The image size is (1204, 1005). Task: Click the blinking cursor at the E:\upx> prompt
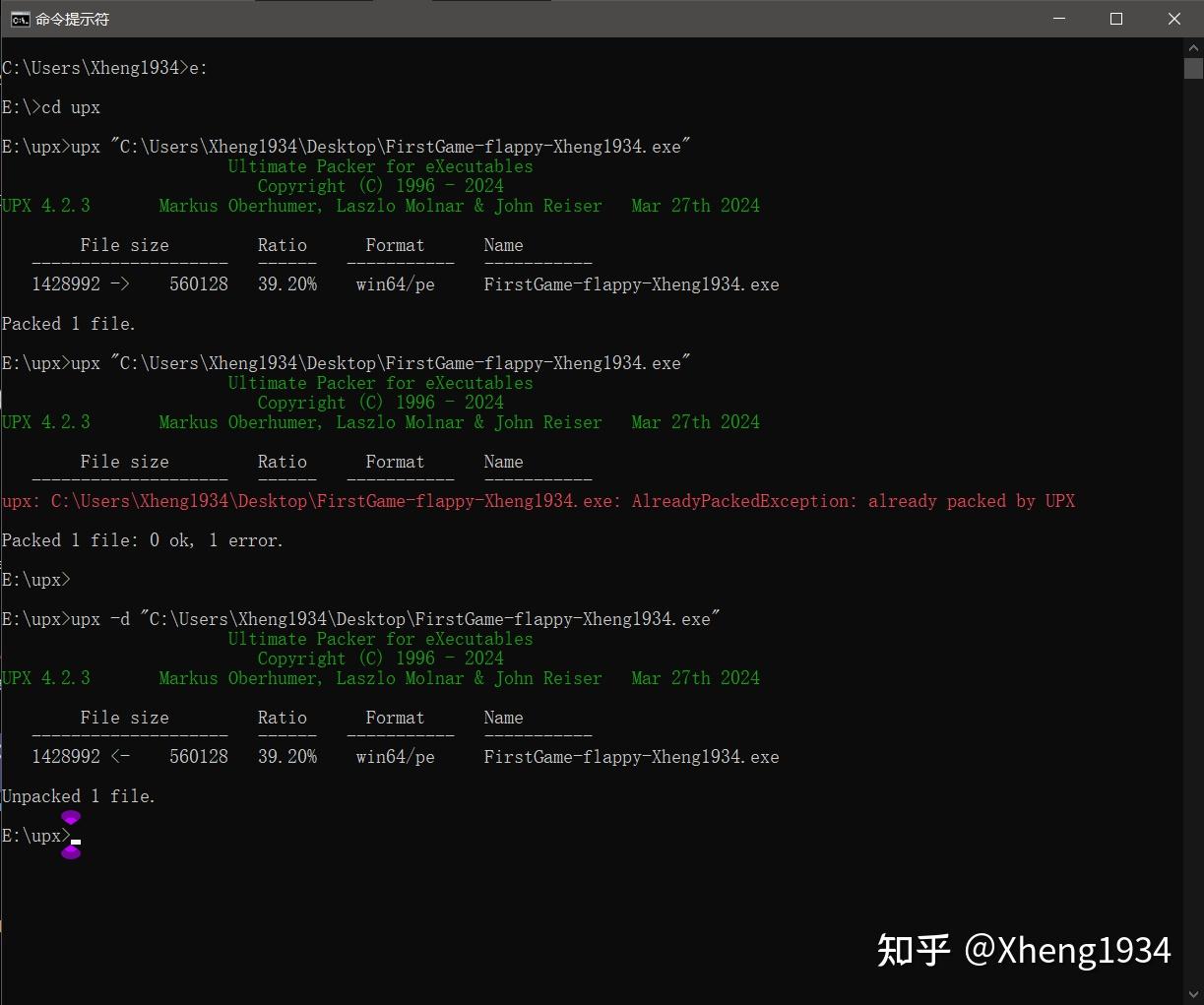click(78, 841)
